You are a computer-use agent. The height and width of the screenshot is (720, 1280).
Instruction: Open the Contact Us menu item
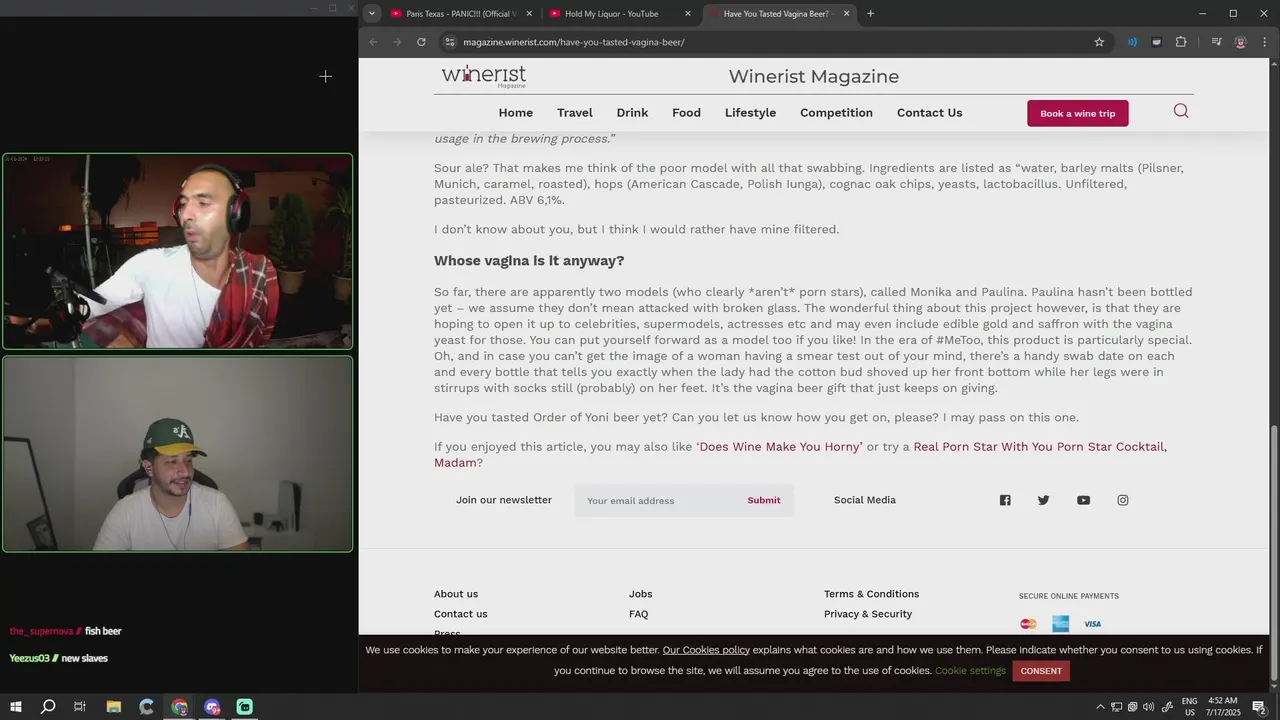pyautogui.click(x=929, y=113)
